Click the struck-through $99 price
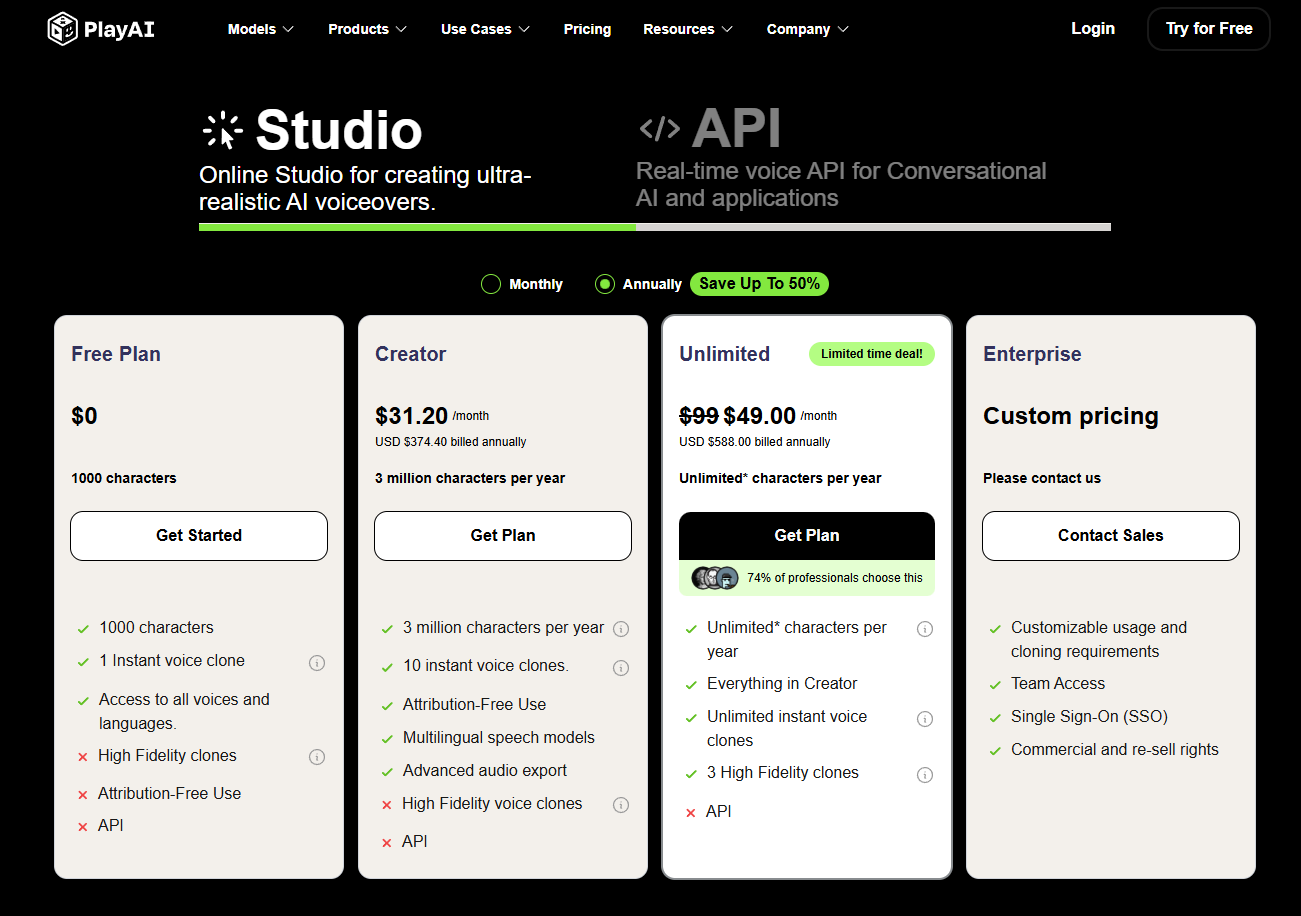The image size is (1301, 916). [699, 416]
